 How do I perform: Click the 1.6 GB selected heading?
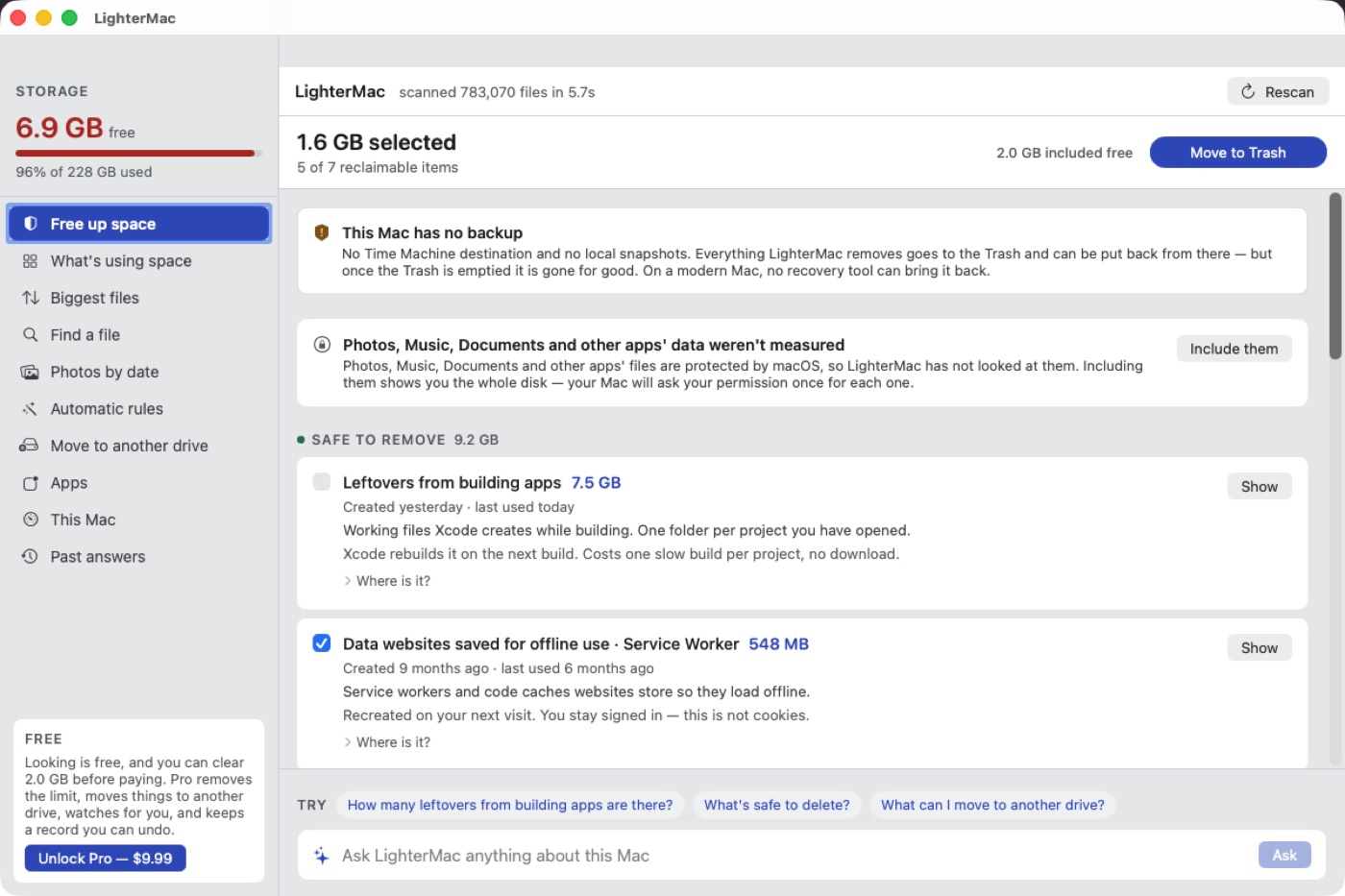click(x=377, y=142)
